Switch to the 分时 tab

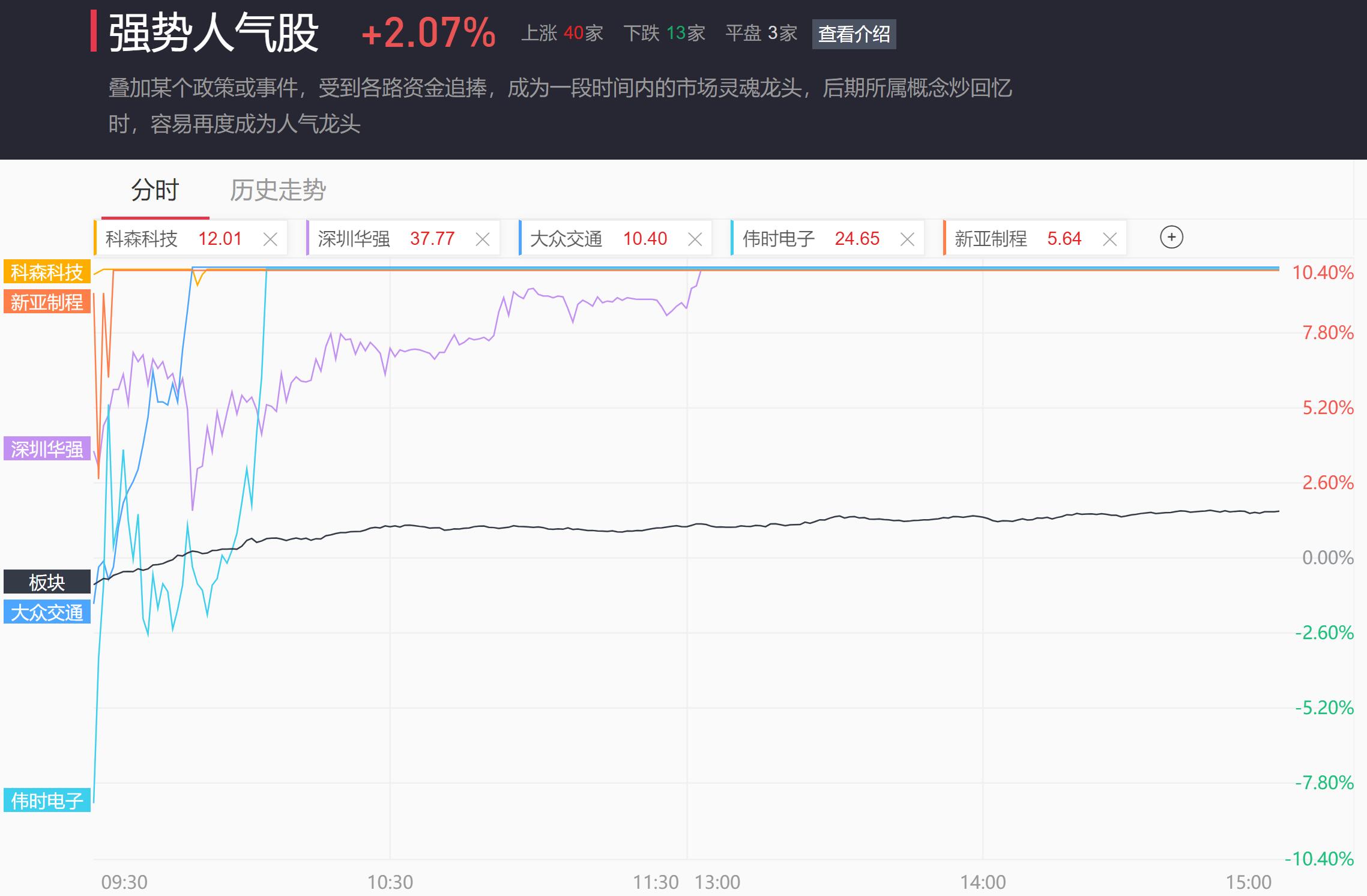point(155,191)
